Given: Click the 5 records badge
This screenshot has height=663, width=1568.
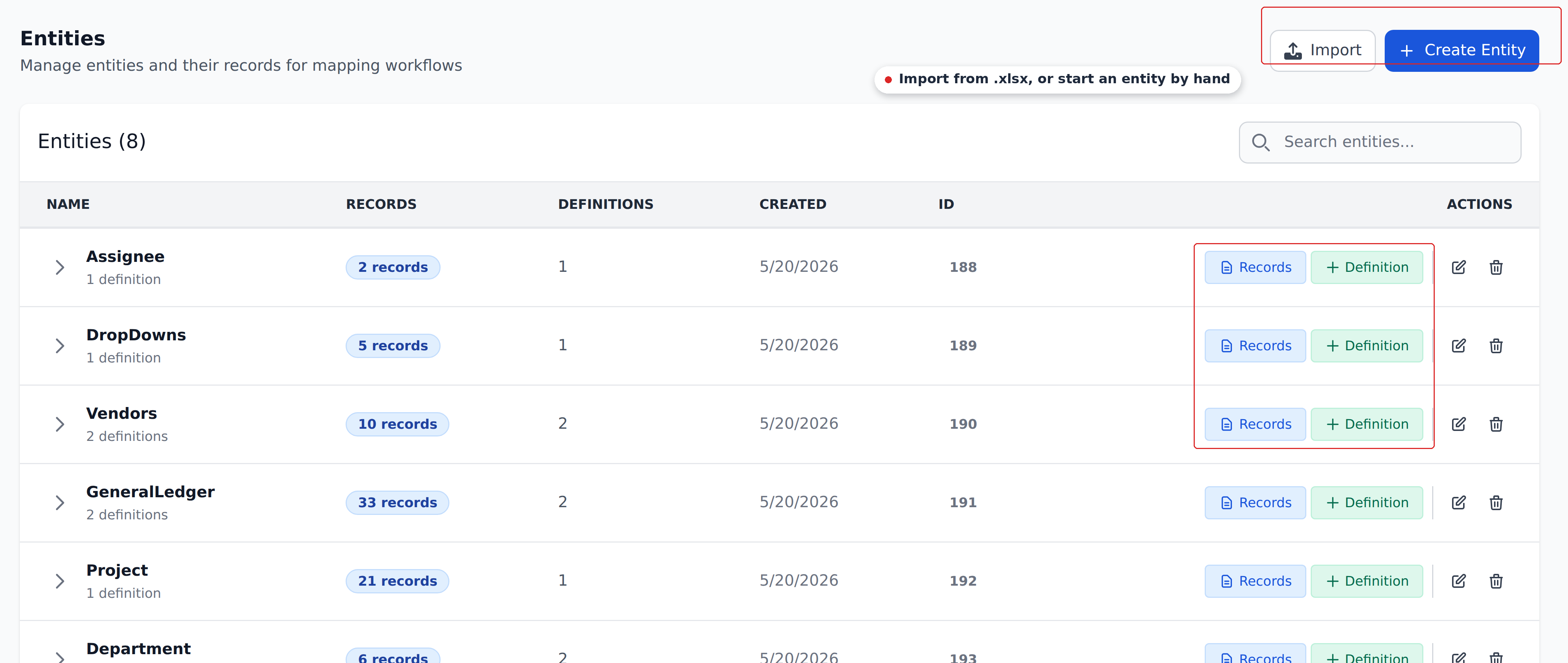Looking at the screenshot, I should click(393, 345).
